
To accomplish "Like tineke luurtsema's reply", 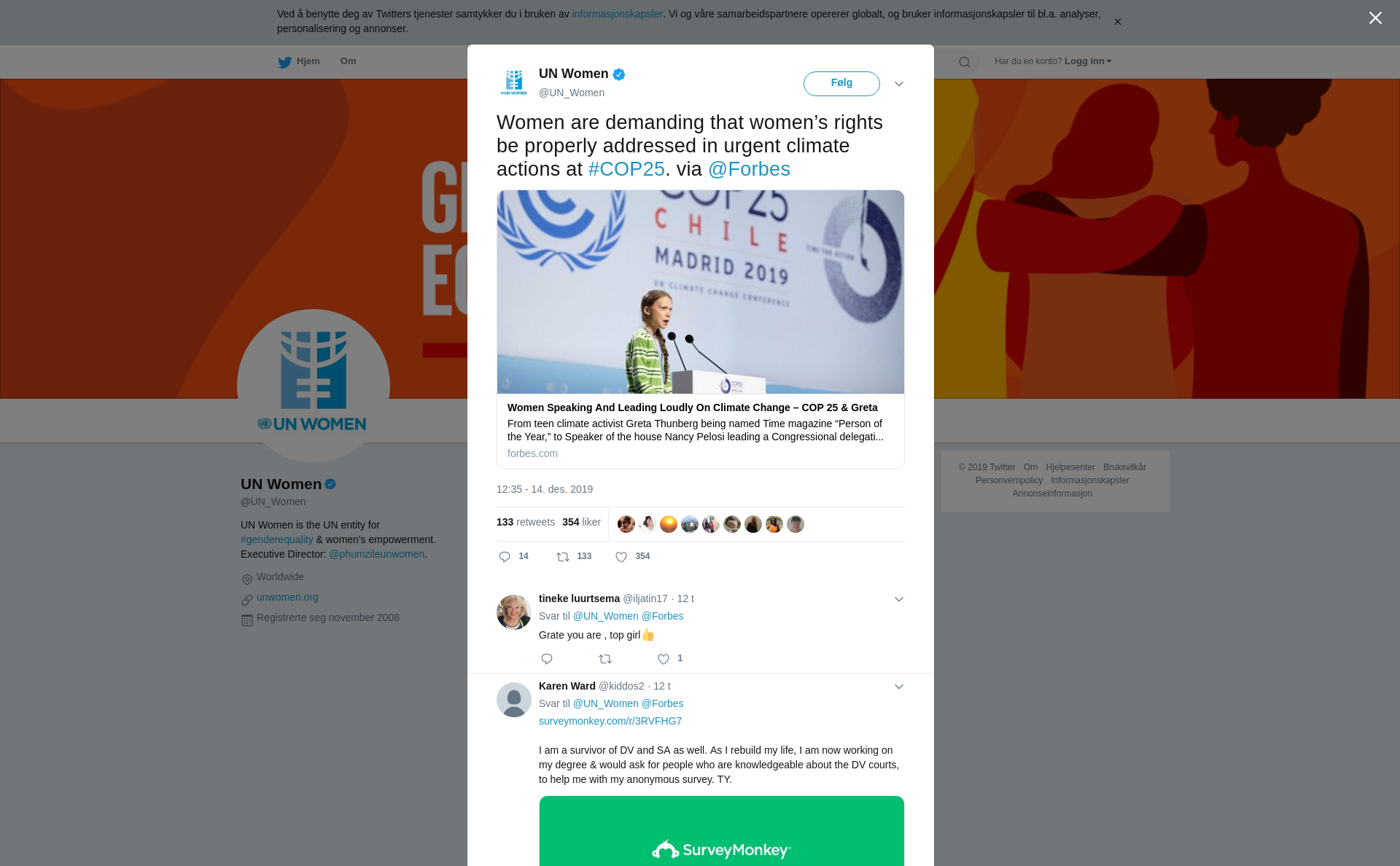I will click(664, 659).
